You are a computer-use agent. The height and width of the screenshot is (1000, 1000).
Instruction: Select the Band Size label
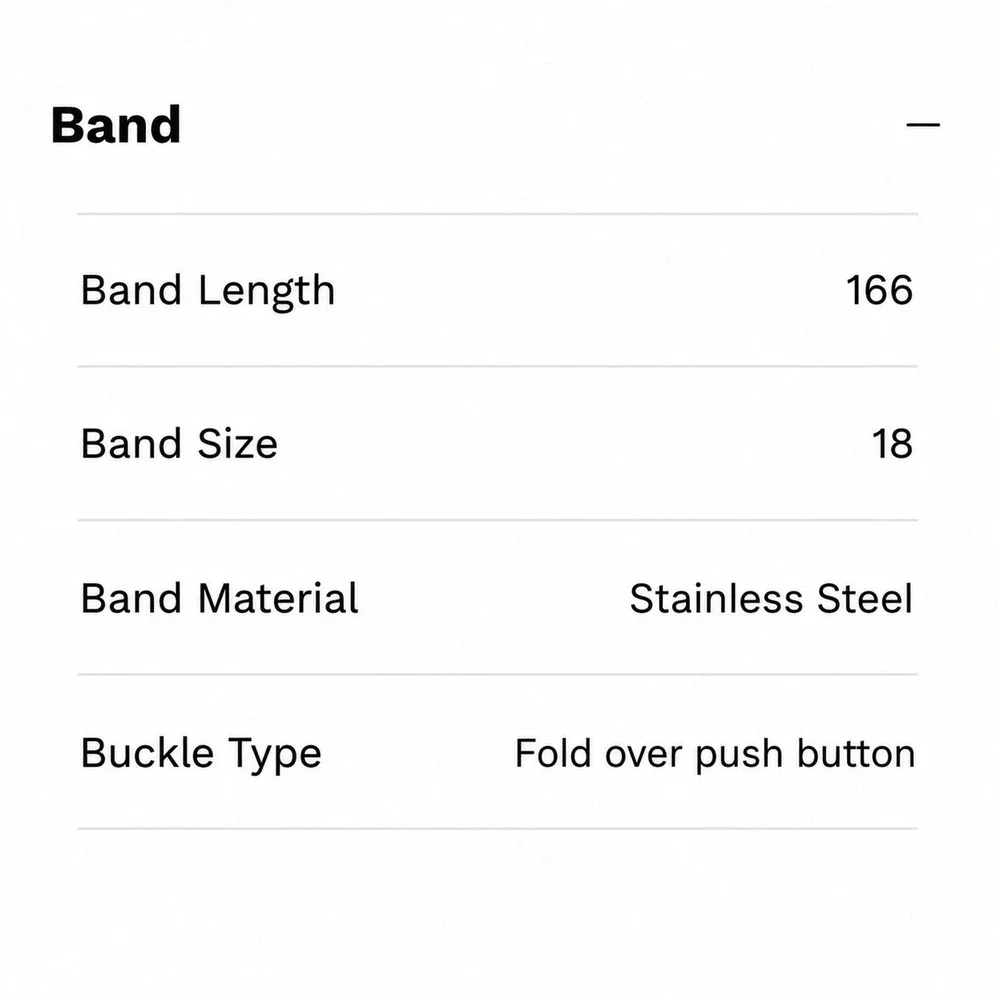(x=179, y=443)
